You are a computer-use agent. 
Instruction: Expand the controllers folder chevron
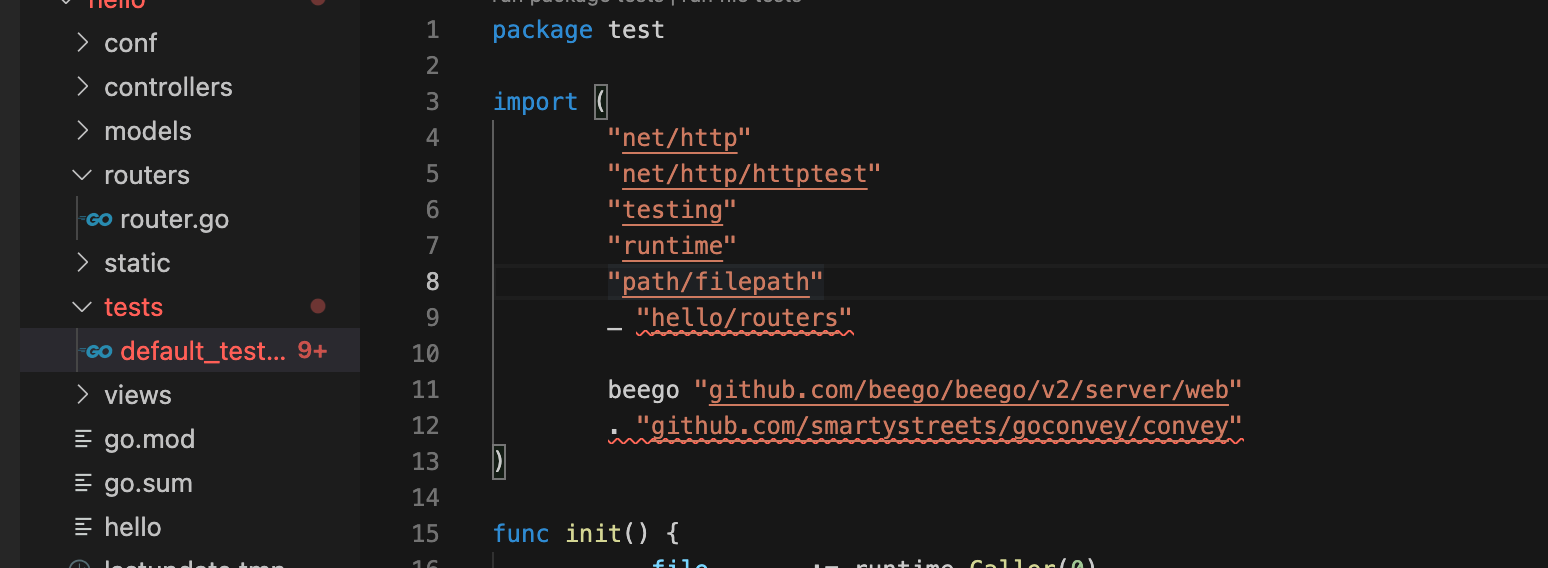coord(83,87)
